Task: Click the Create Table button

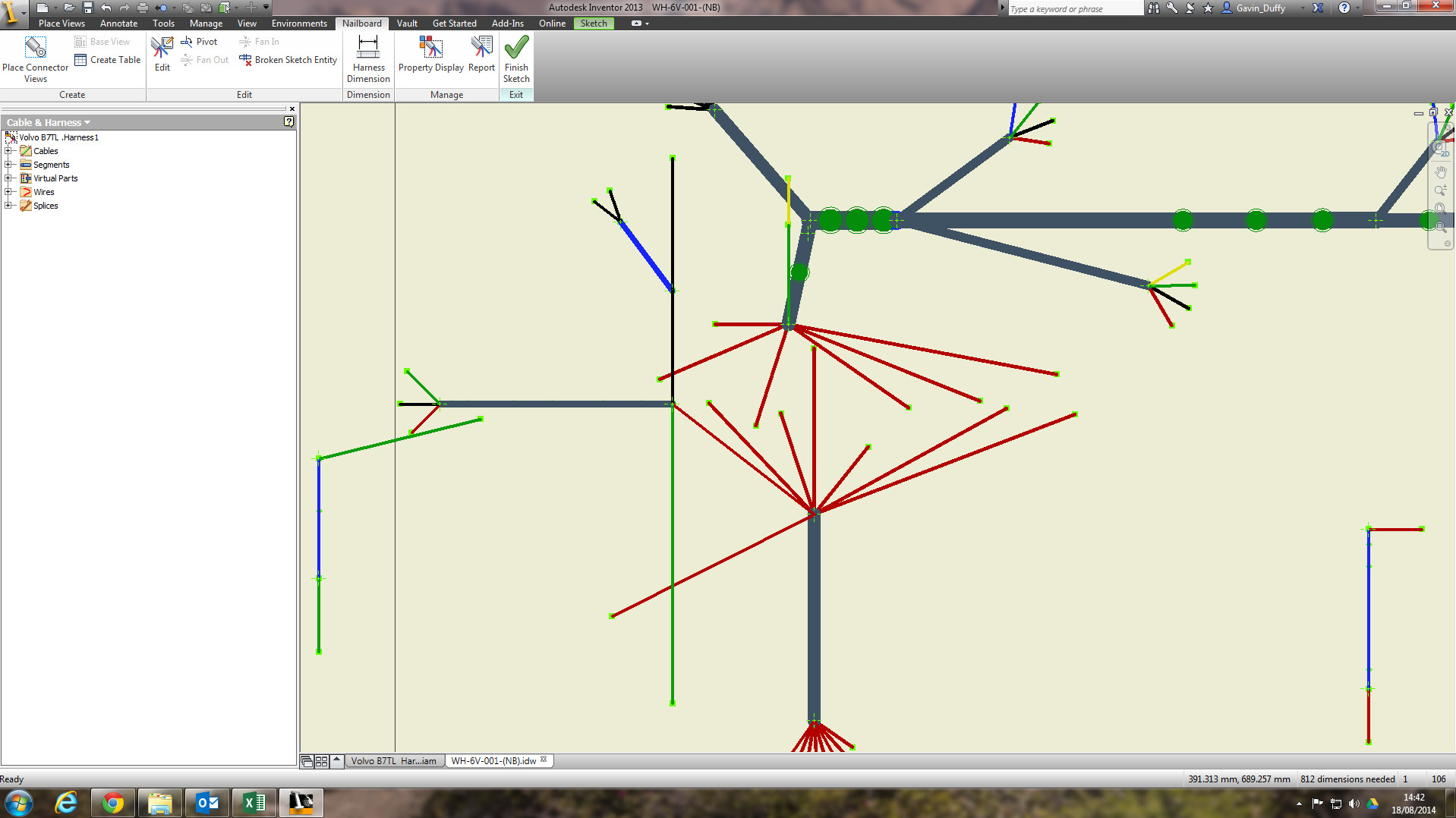Action: pos(107,60)
